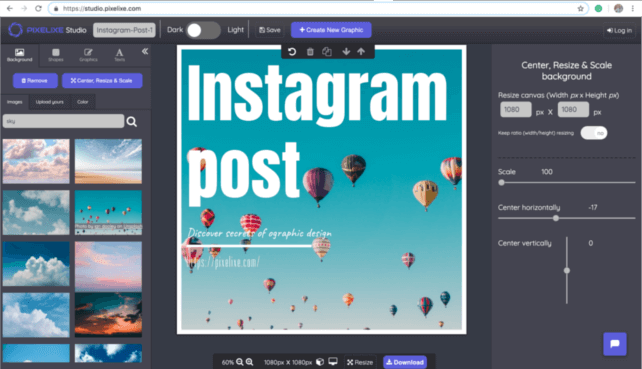
Task: Open the browser profile avatar
Action: pos(618,8)
